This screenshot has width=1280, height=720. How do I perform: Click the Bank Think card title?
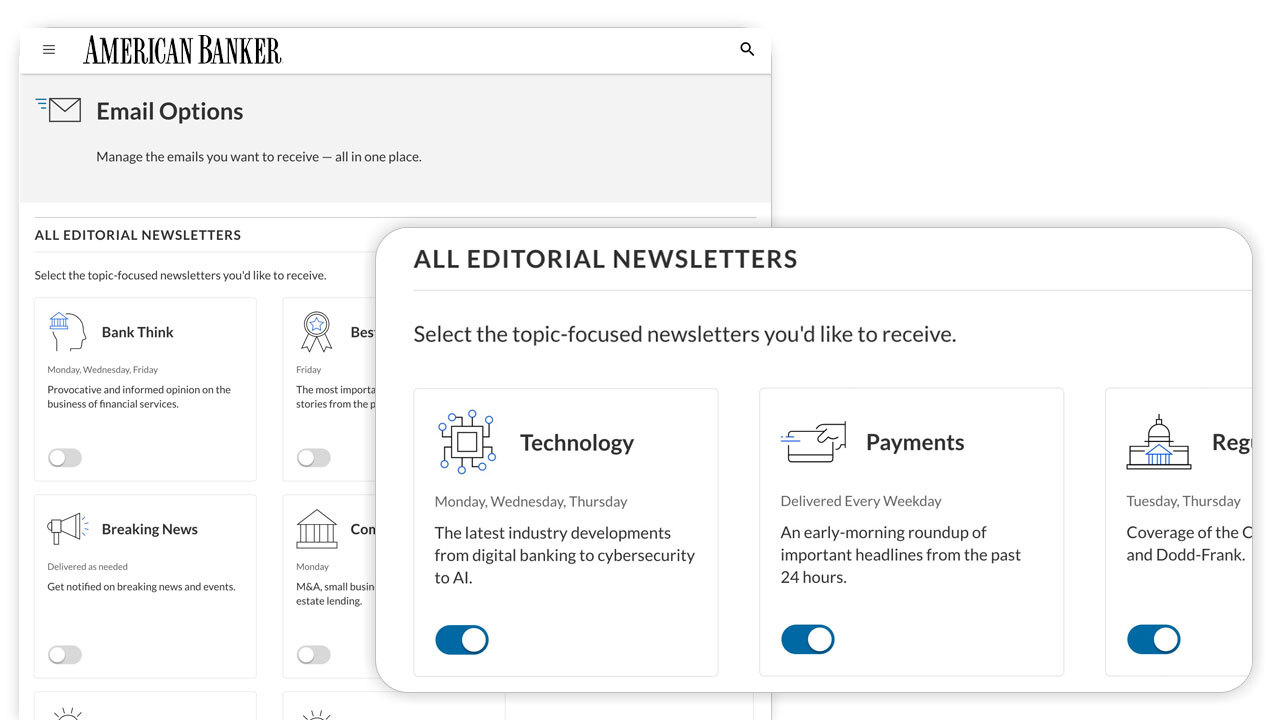coord(138,332)
